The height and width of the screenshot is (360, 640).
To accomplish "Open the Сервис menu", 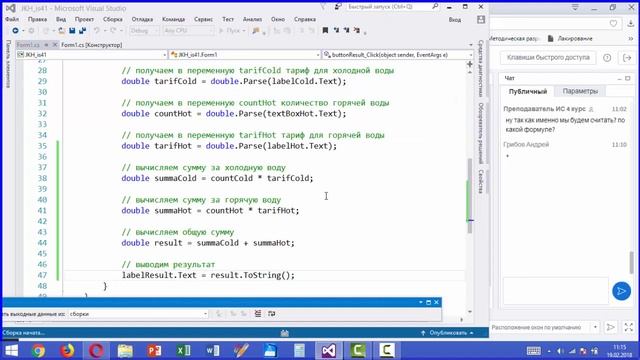I will point(203,19).
